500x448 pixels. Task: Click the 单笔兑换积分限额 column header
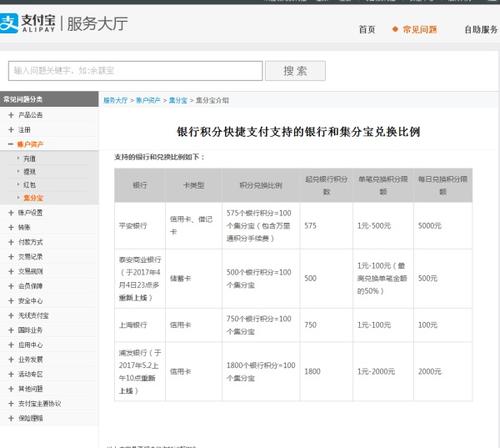click(383, 185)
